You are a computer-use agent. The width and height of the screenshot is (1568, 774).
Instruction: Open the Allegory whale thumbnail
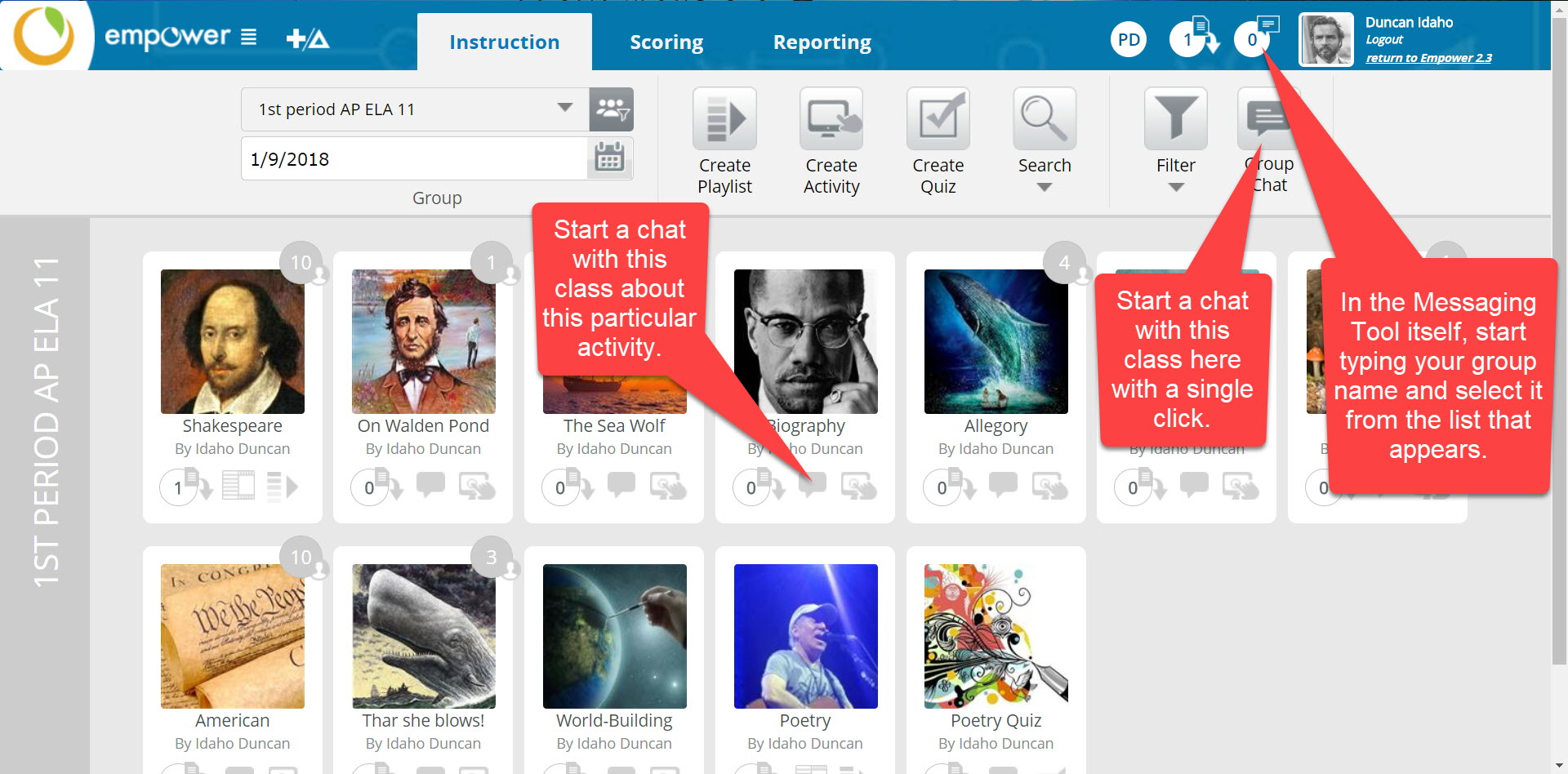(x=996, y=341)
